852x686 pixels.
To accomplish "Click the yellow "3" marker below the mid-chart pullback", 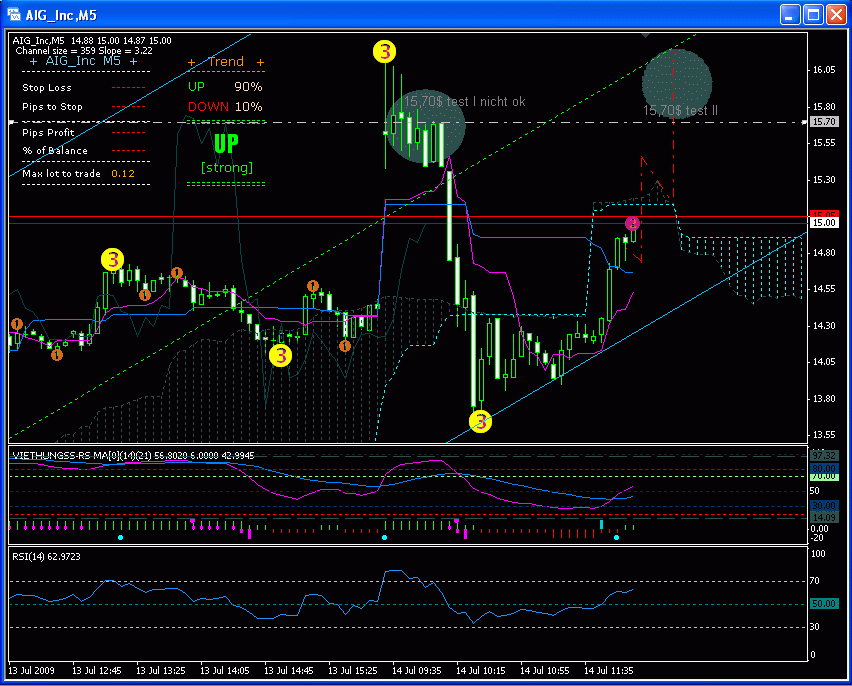I will (280, 356).
